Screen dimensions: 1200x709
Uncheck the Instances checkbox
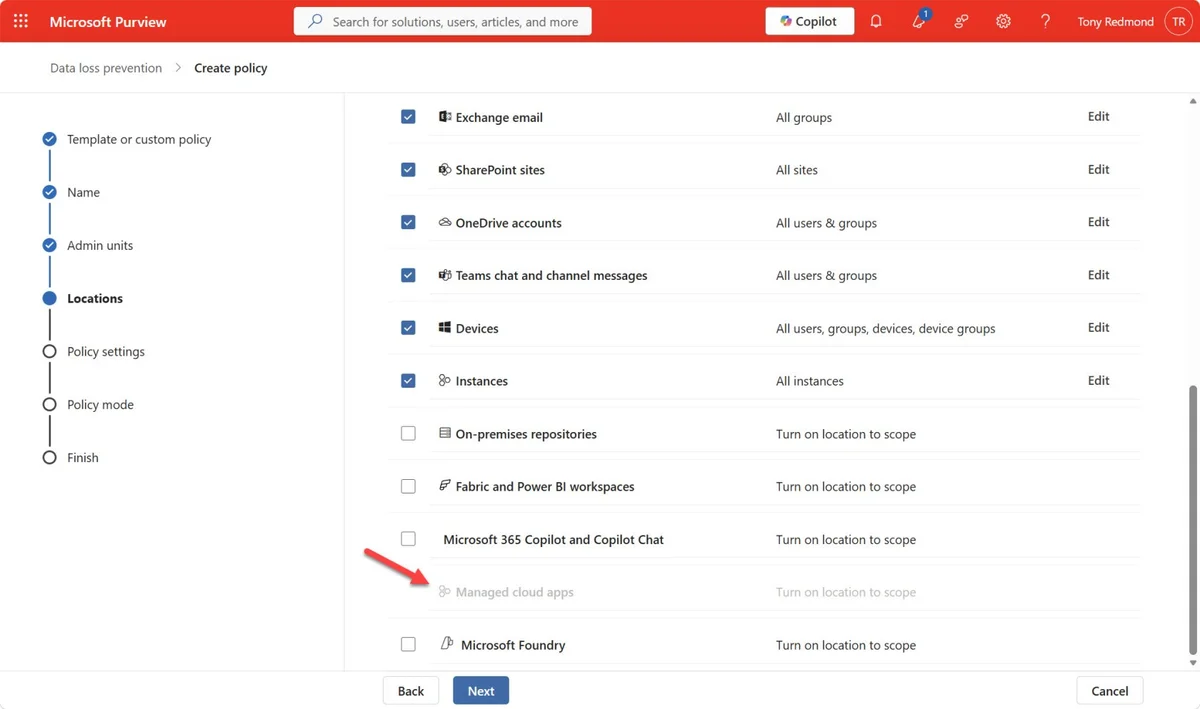point(408,381)
